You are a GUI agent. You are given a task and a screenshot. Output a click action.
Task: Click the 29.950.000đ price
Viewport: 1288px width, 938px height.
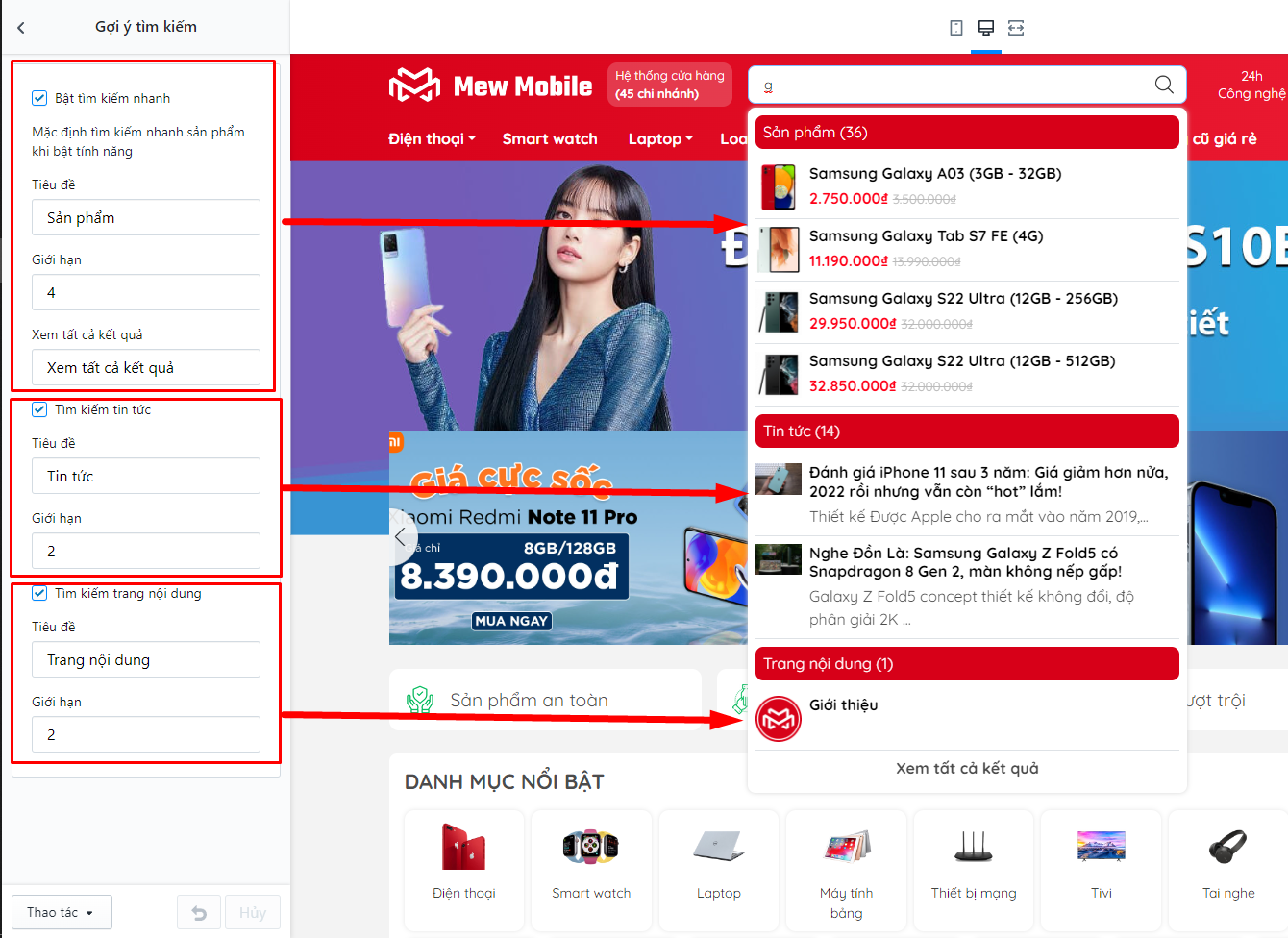pyautogui.click(x=853, y=323)
